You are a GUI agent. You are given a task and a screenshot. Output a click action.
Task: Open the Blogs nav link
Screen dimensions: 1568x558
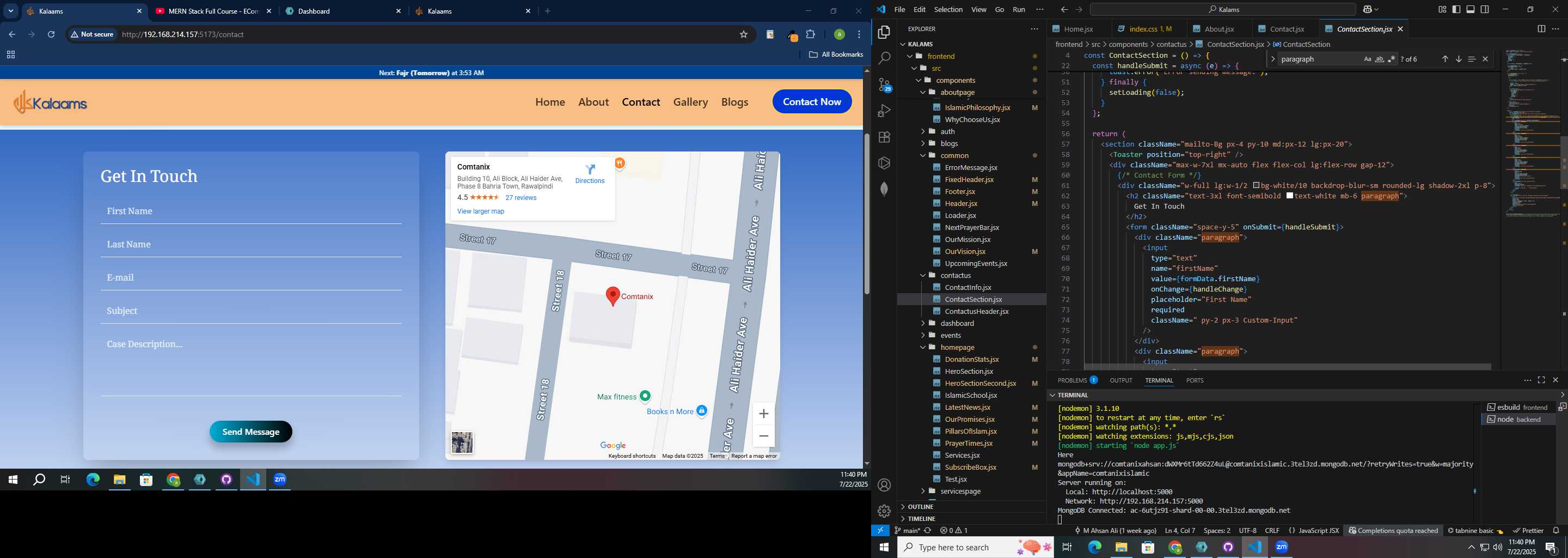[x=734, y=102]
